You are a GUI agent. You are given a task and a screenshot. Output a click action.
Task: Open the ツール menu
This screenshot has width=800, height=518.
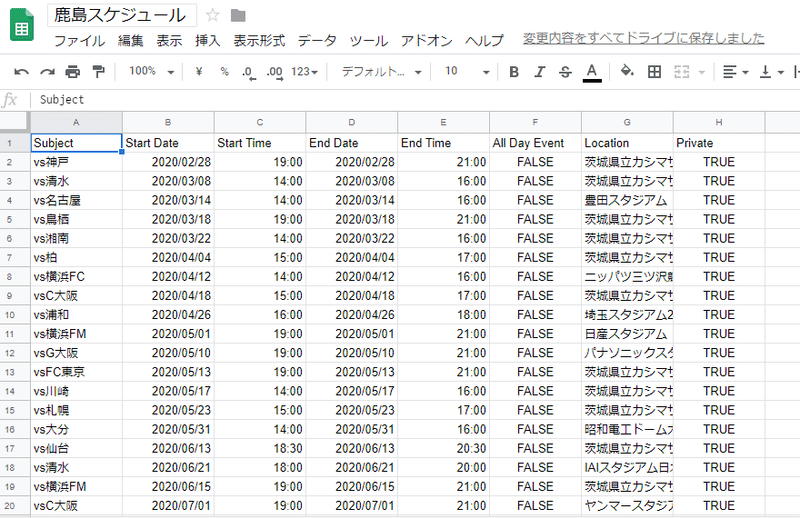(x=369, y=40)
